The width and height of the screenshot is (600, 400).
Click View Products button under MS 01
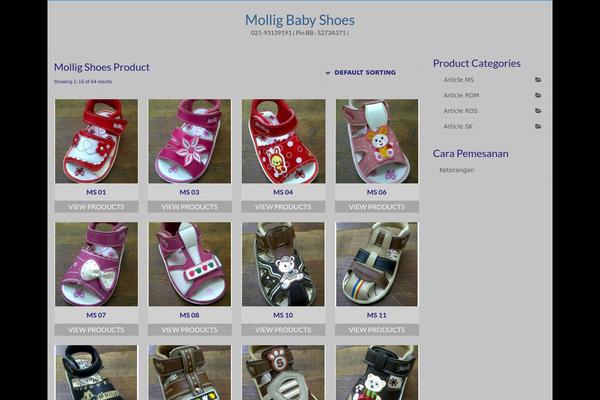pyautogui.click(x=96, y=207)
